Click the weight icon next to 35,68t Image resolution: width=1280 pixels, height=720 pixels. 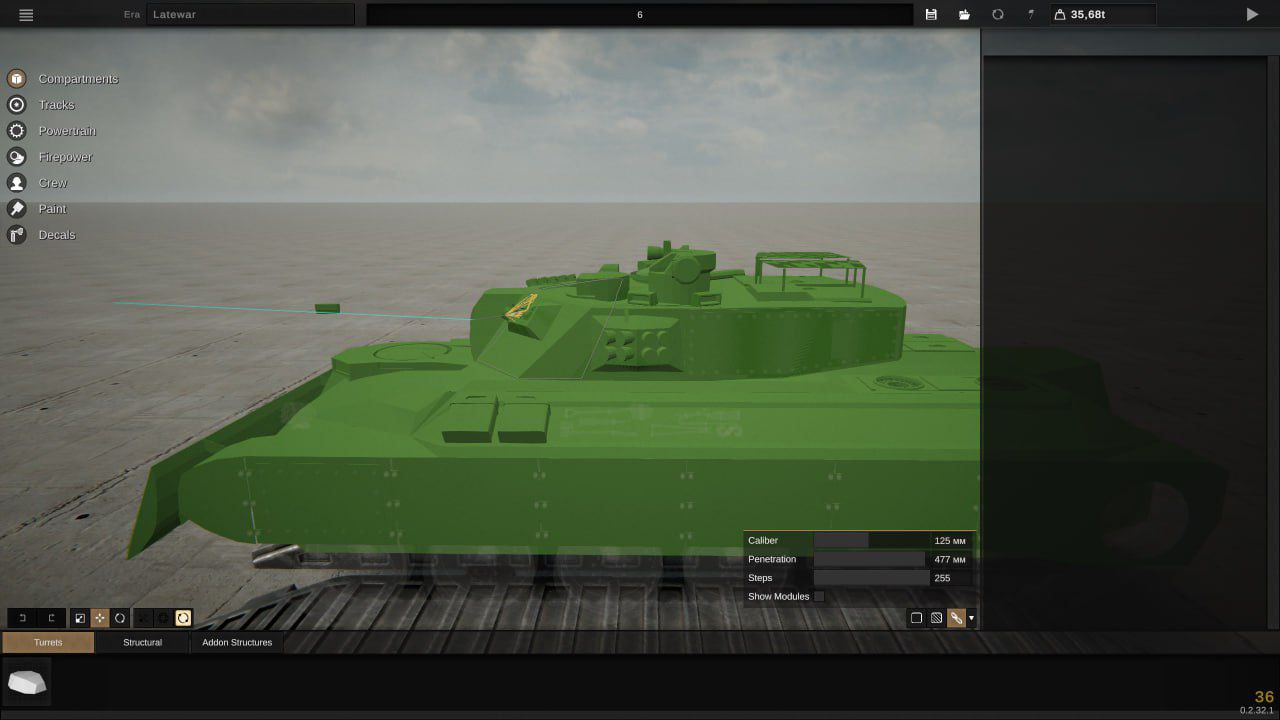[x=1060, y=15]
